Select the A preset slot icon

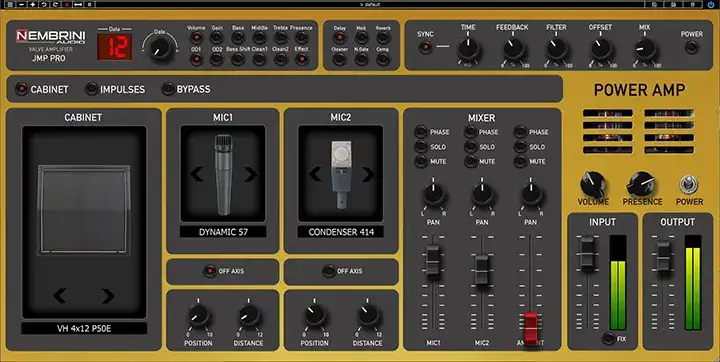(67, 4)
